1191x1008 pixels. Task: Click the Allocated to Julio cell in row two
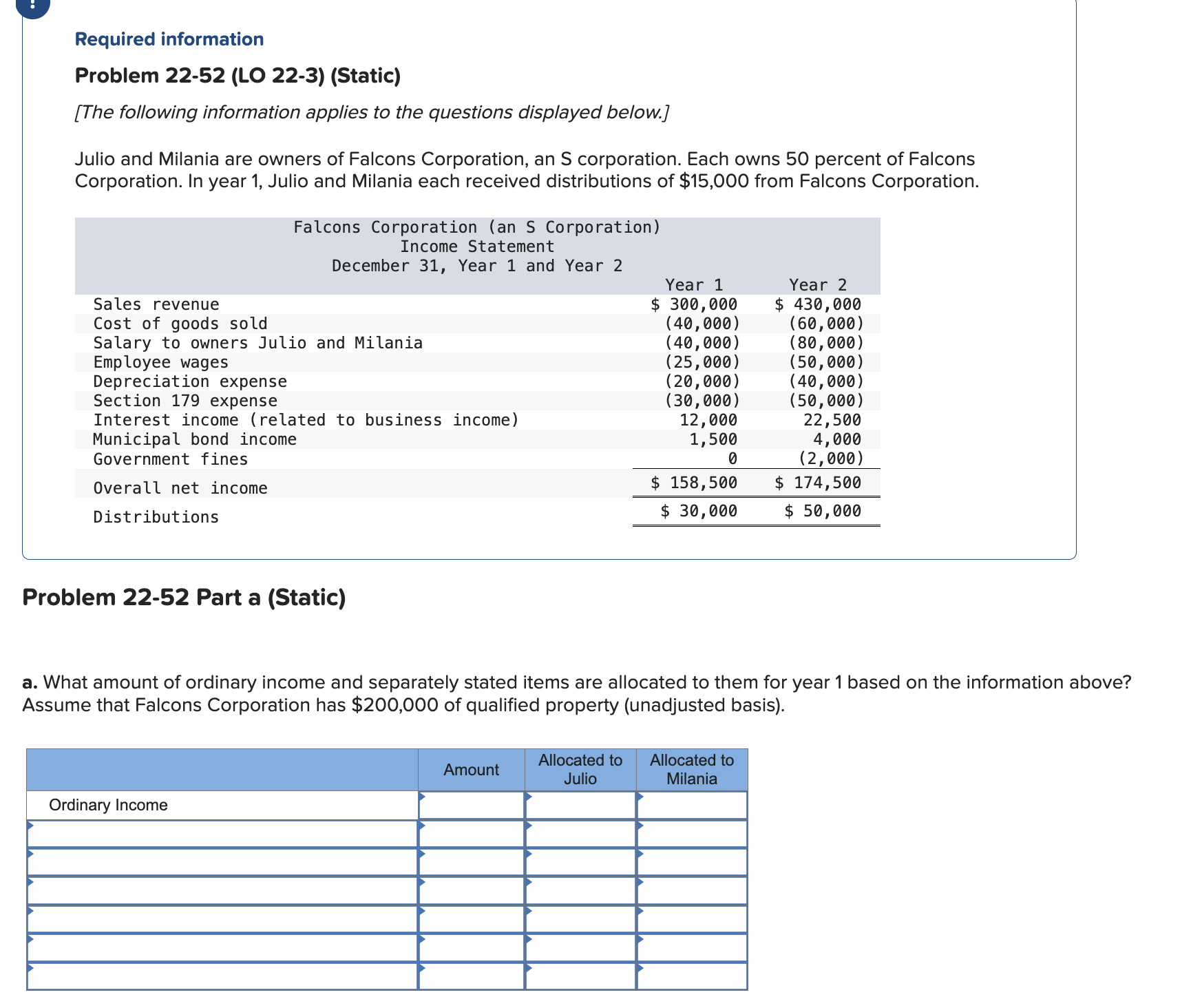tap(580, 834)
